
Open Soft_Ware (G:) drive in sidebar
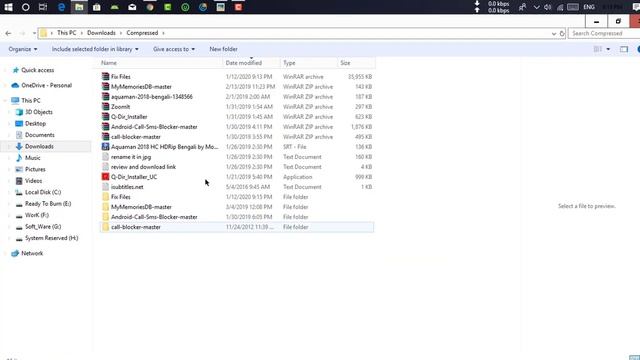(x=42, y=226)
